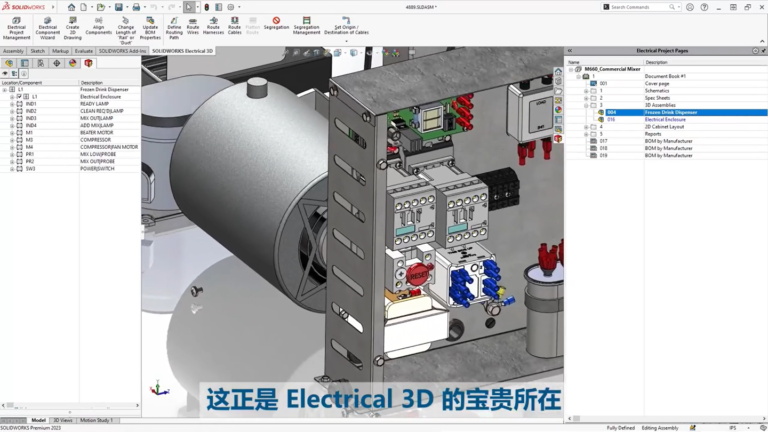Switch to the FeatureManager design tree tab
The image size is (768, 432).
(x=9, y=63)
